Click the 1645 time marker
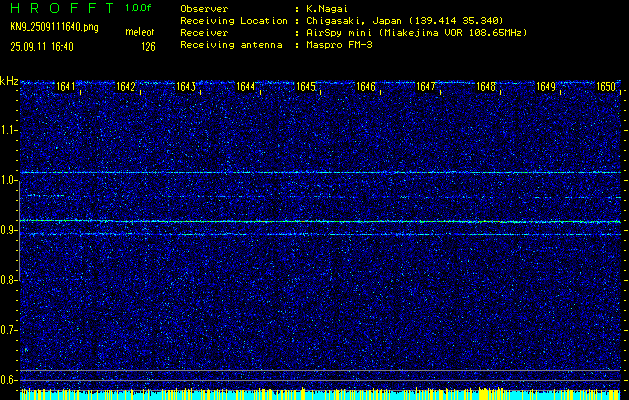629x400 pixels. pos(306,87)
